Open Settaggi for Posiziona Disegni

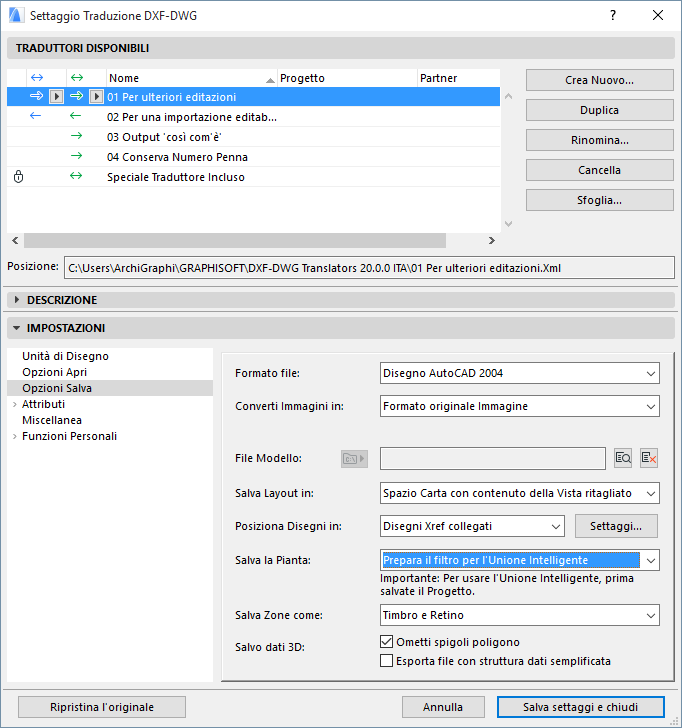(x=616, y=526)
